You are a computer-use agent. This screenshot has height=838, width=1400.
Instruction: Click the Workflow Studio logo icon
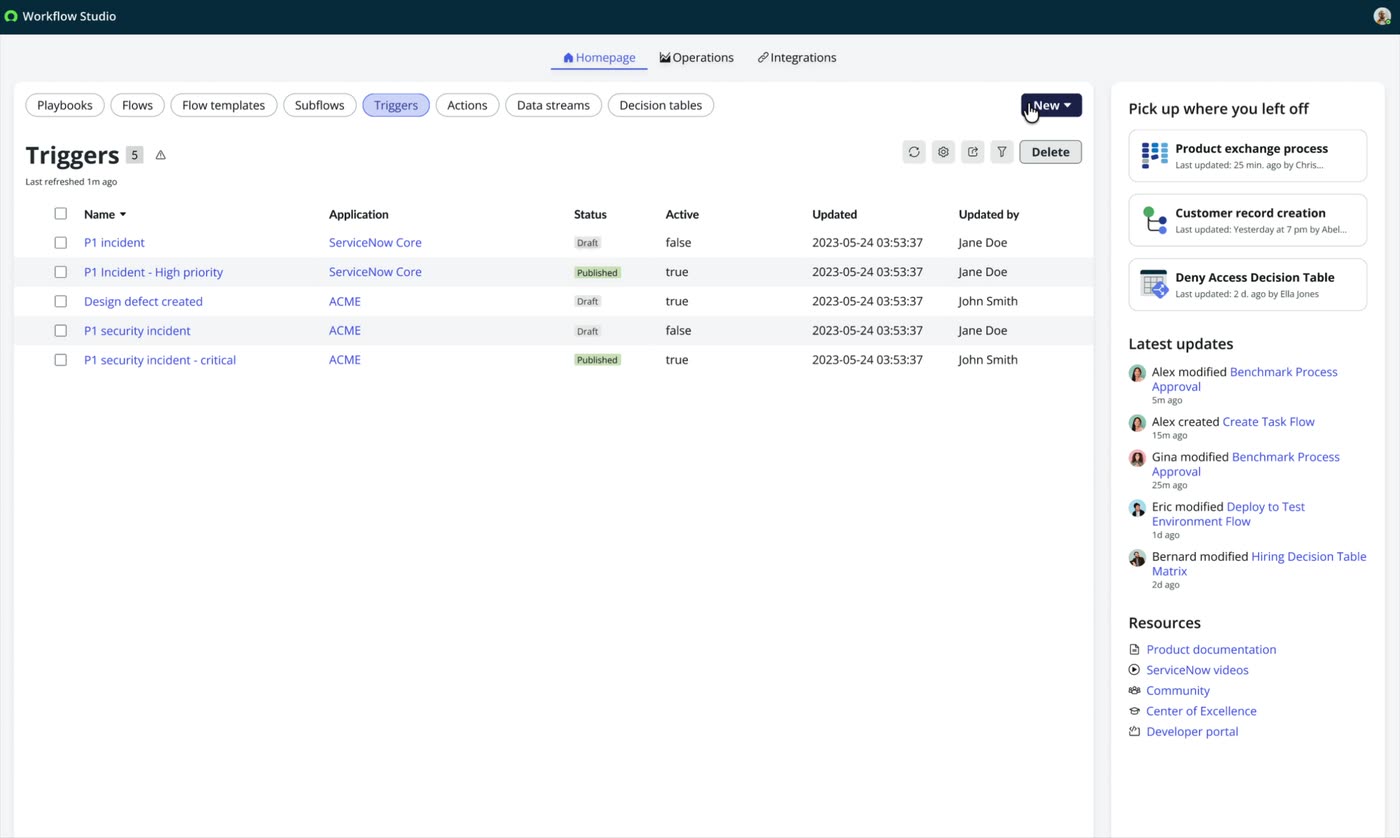click(x=11, y=16)
